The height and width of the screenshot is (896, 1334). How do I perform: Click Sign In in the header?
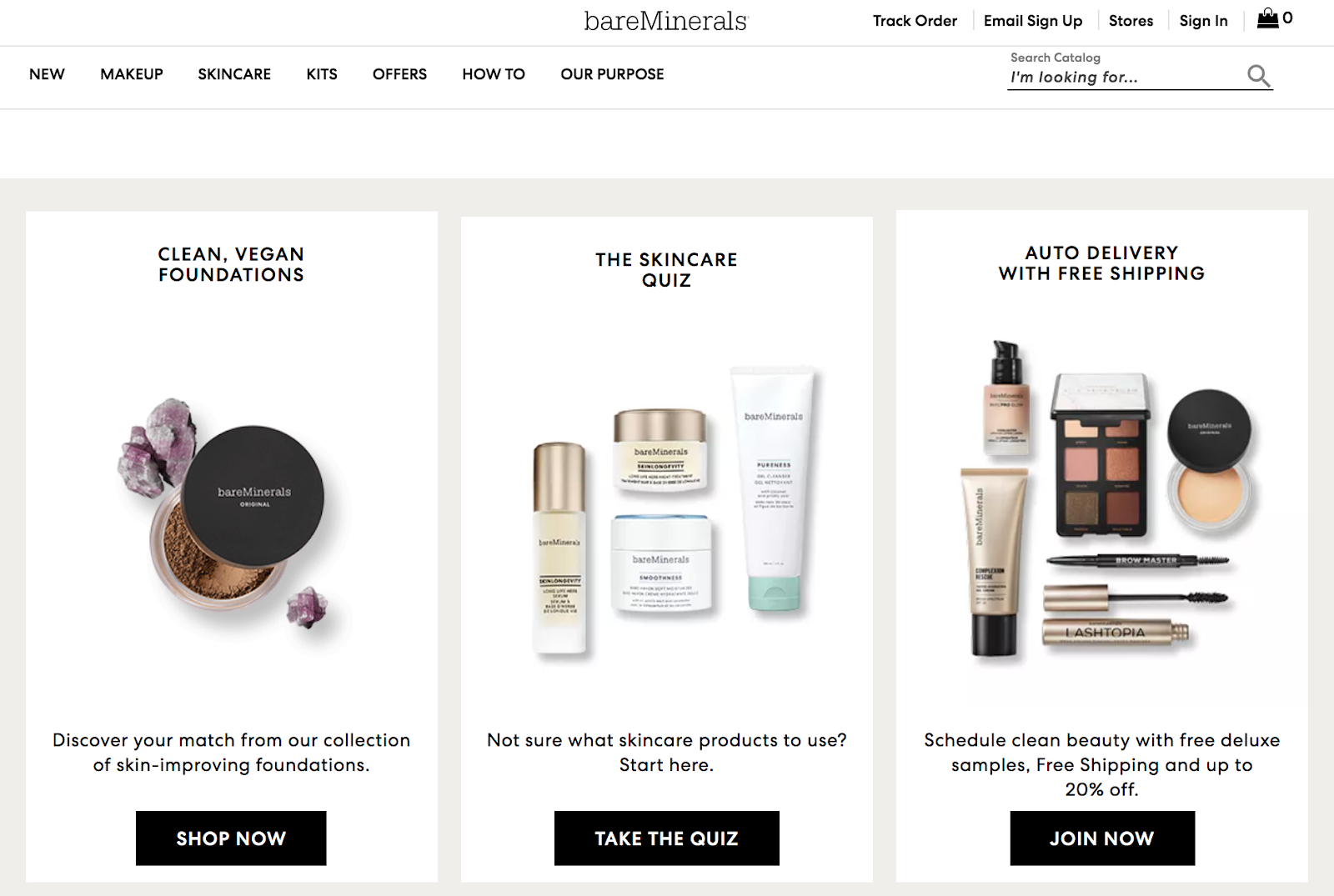coord(1203,21)
